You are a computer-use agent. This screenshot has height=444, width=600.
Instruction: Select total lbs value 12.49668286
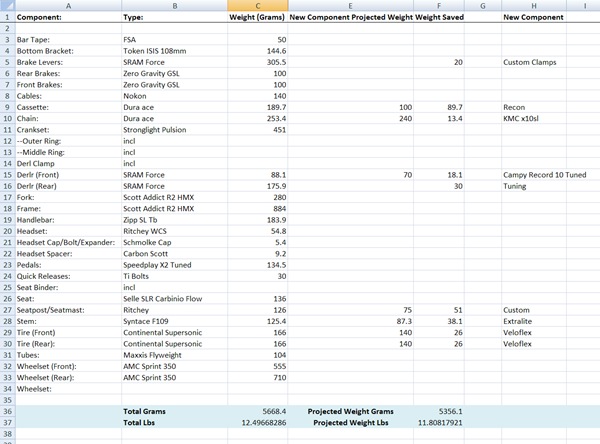coord(258,423)
